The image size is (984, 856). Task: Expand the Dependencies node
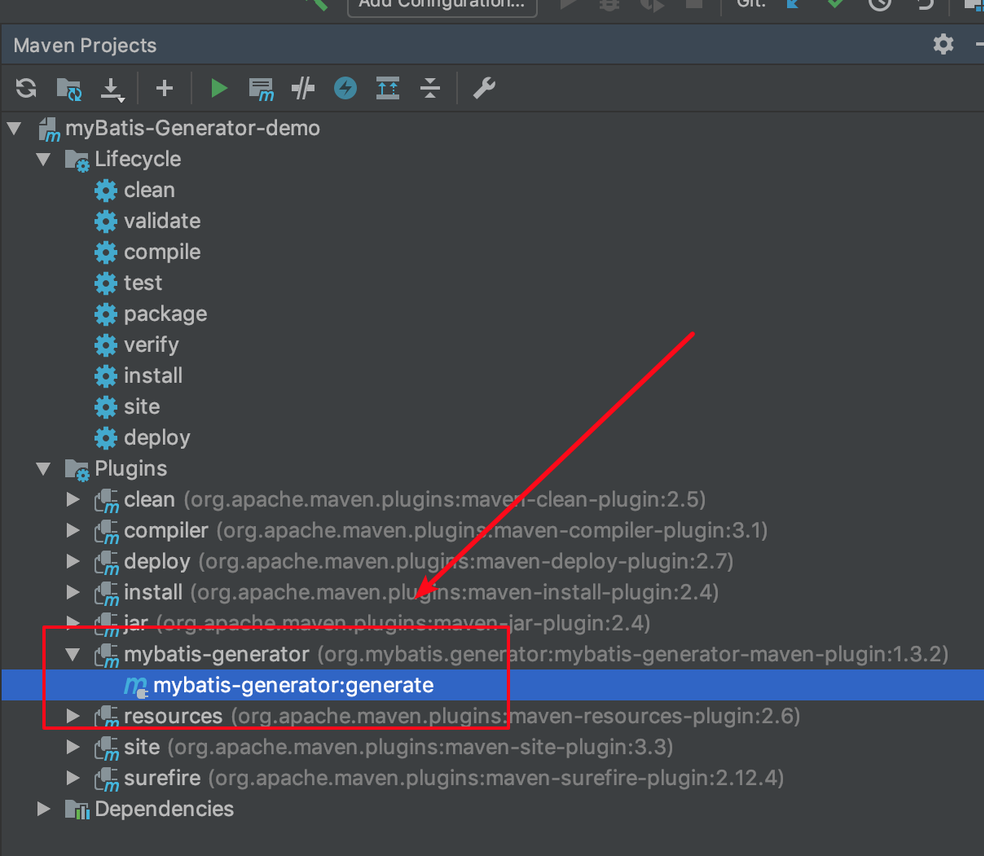[x=43, y=809]
